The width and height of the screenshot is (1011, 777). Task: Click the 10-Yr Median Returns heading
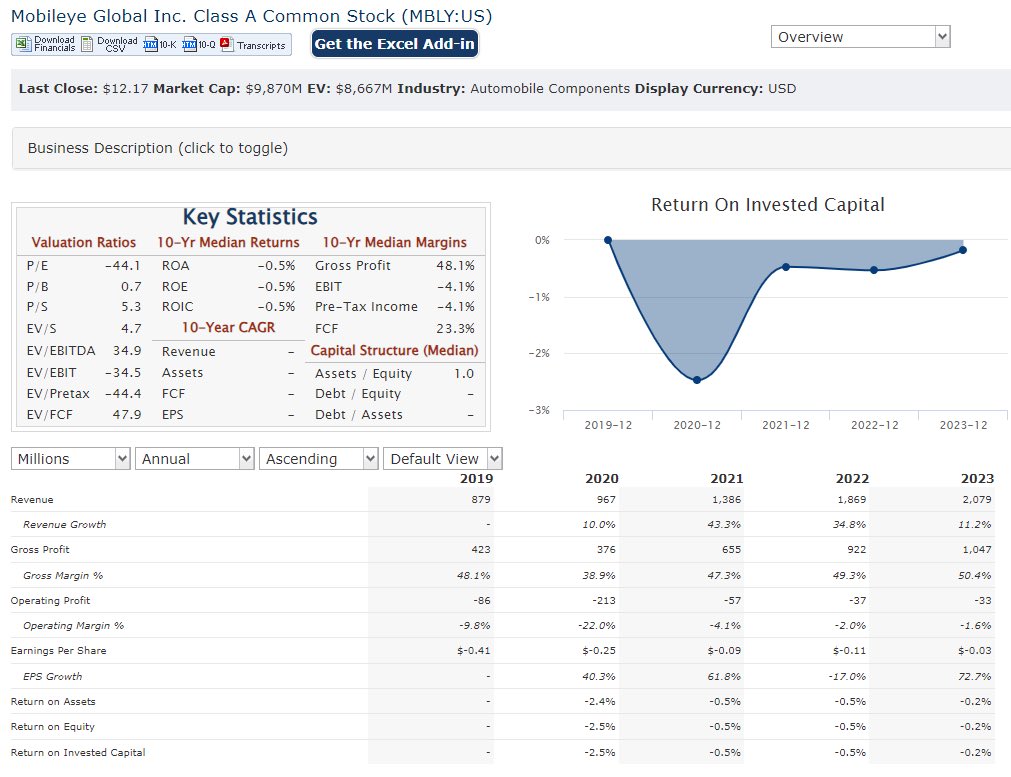(x=228, y=242)
